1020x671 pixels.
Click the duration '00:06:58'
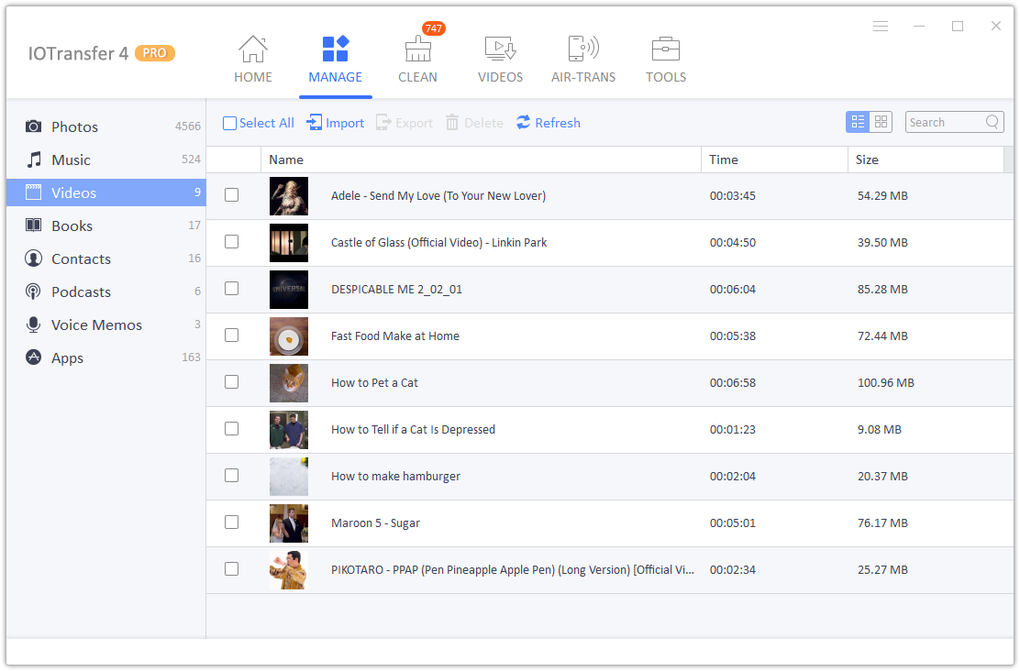coord(732,383)
